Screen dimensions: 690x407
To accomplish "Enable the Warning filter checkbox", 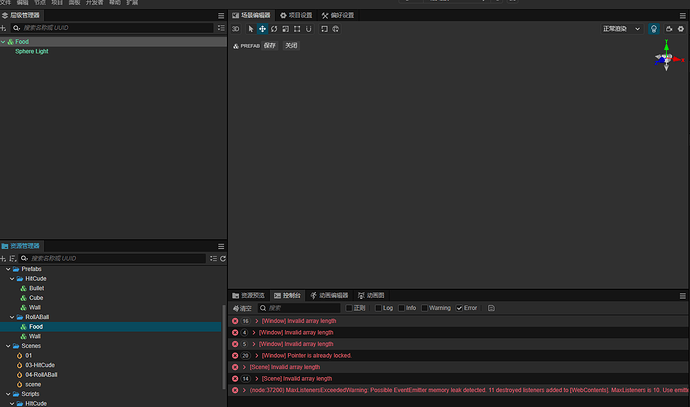I will tap(424, 308).
